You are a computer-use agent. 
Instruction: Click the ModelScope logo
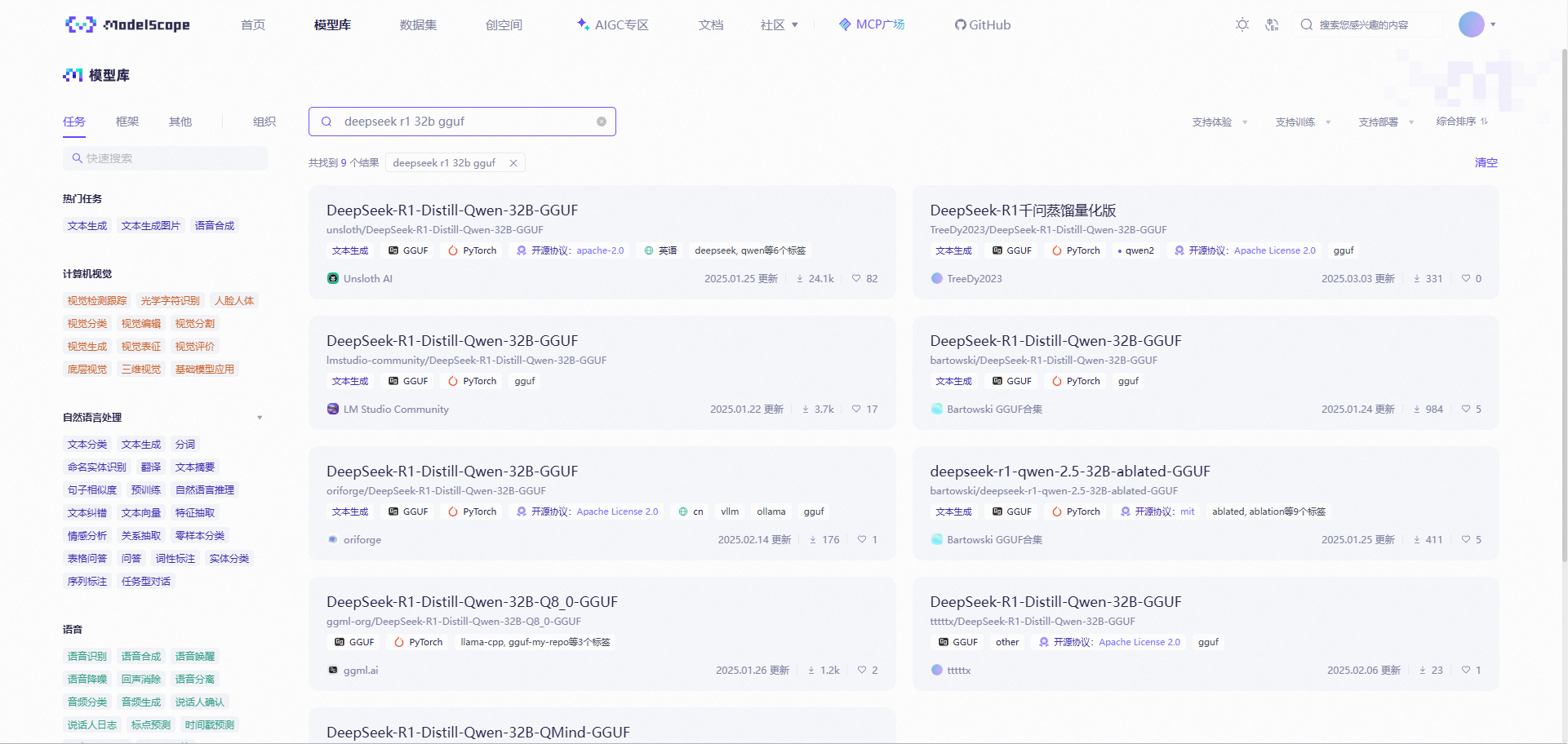pyautogui.click(x=127, y=24)
